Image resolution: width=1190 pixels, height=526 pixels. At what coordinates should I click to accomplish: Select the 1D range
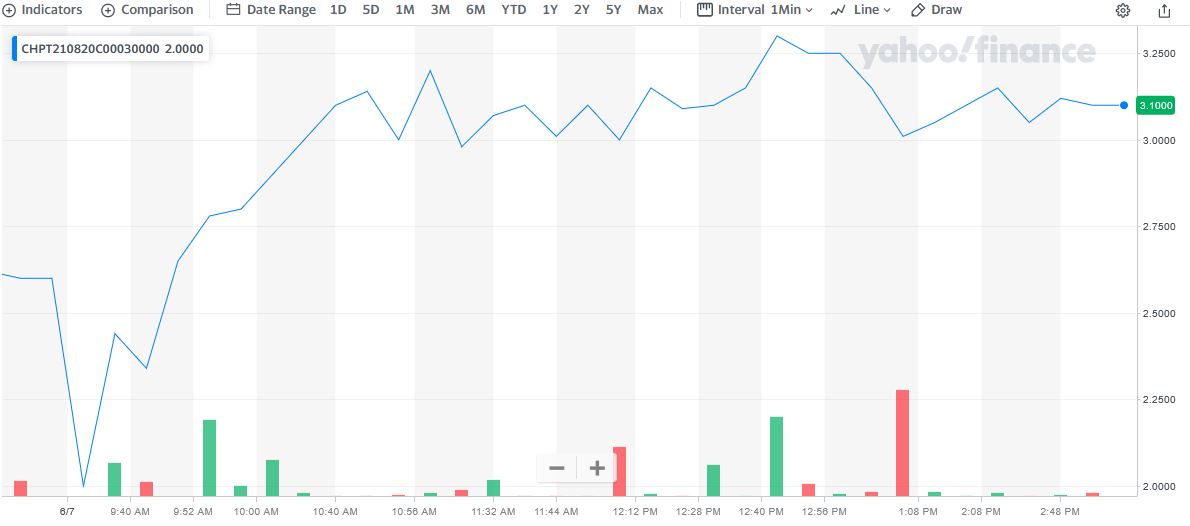pos(338,10)
